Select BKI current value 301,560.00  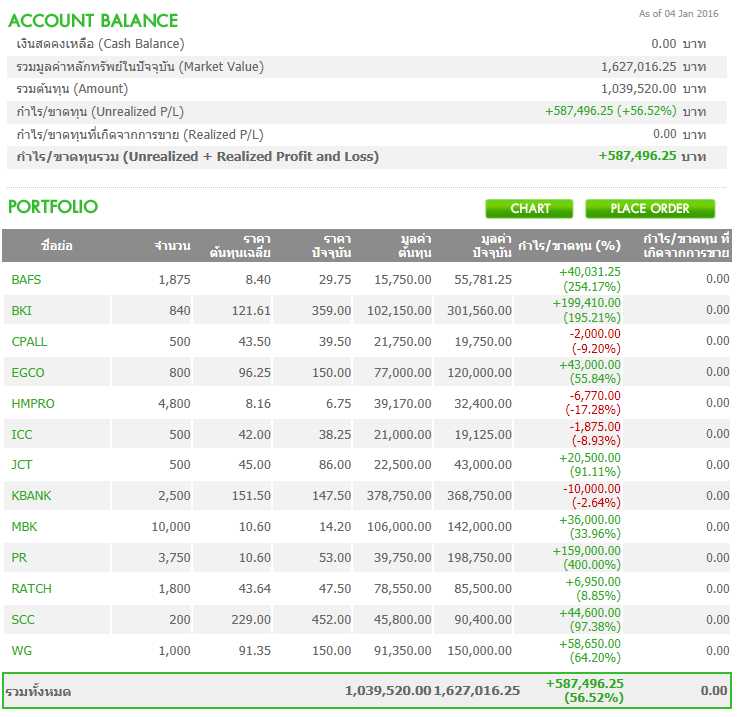point(479,311)
